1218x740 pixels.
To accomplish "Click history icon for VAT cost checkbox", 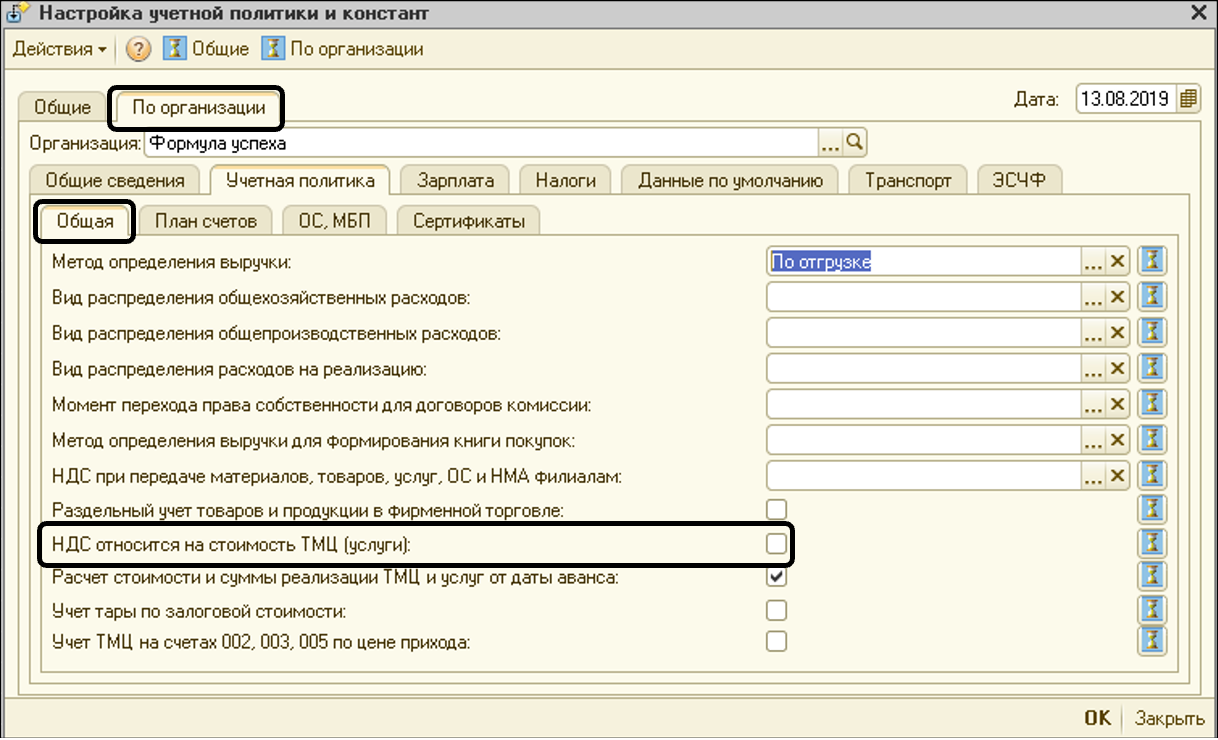I will coord(1153,544).
